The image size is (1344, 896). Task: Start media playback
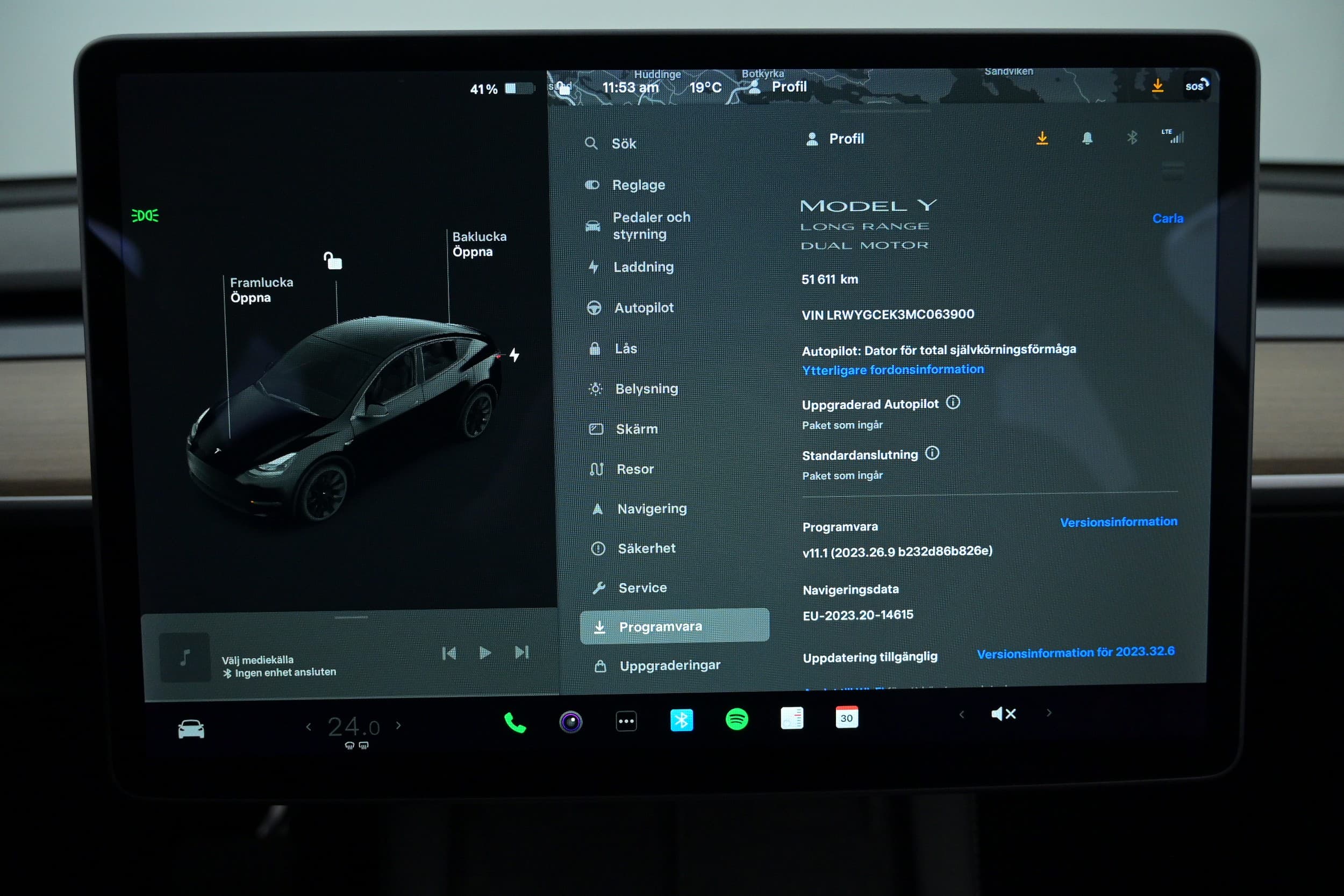[x=484, y=653]
